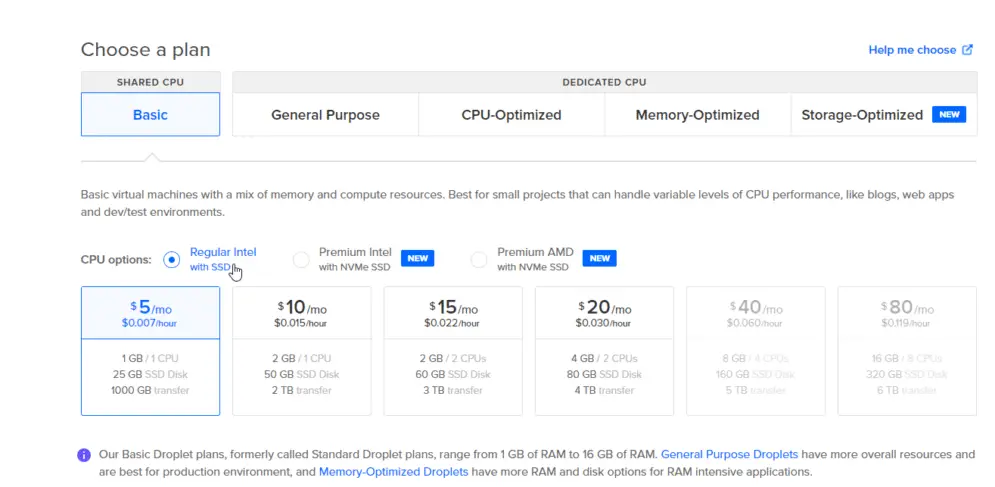Follow the Memory-Optimized Droplets link
The width and height of the screenshot is (995, 487).
tap(393, 472)
